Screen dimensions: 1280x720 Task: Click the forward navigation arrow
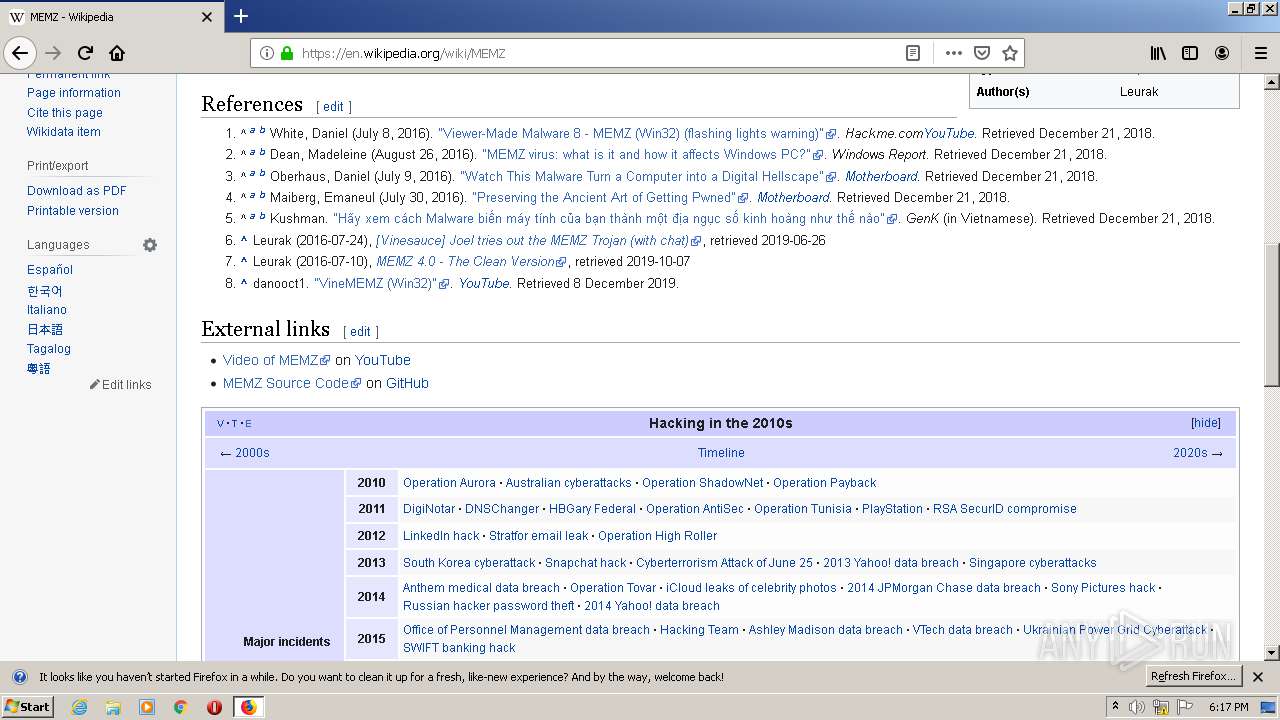point(53,53)
